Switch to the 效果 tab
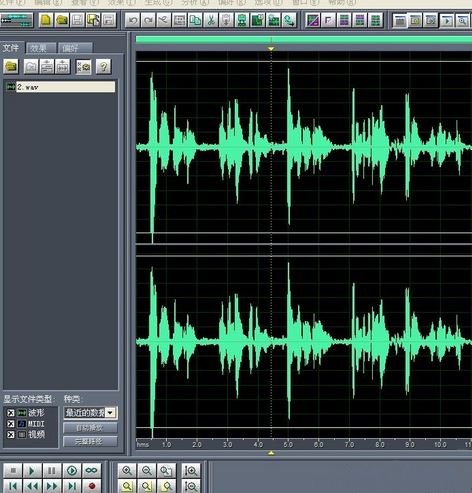This screenshot has width=472, height=493. [x=40, y=48]
